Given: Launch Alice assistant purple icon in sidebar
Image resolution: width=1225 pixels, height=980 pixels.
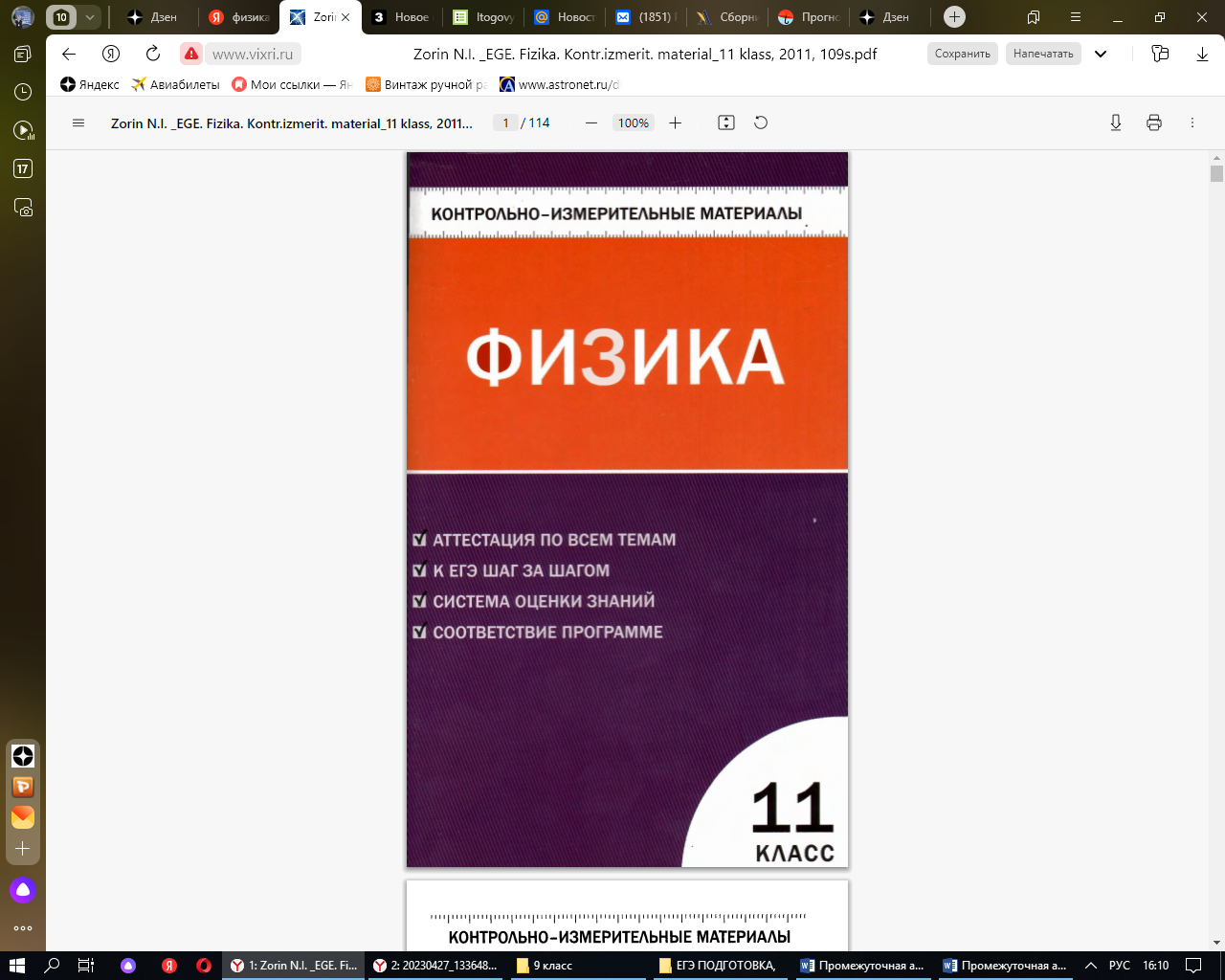Looking at the screenshot, I should click(x=23, y=890).
